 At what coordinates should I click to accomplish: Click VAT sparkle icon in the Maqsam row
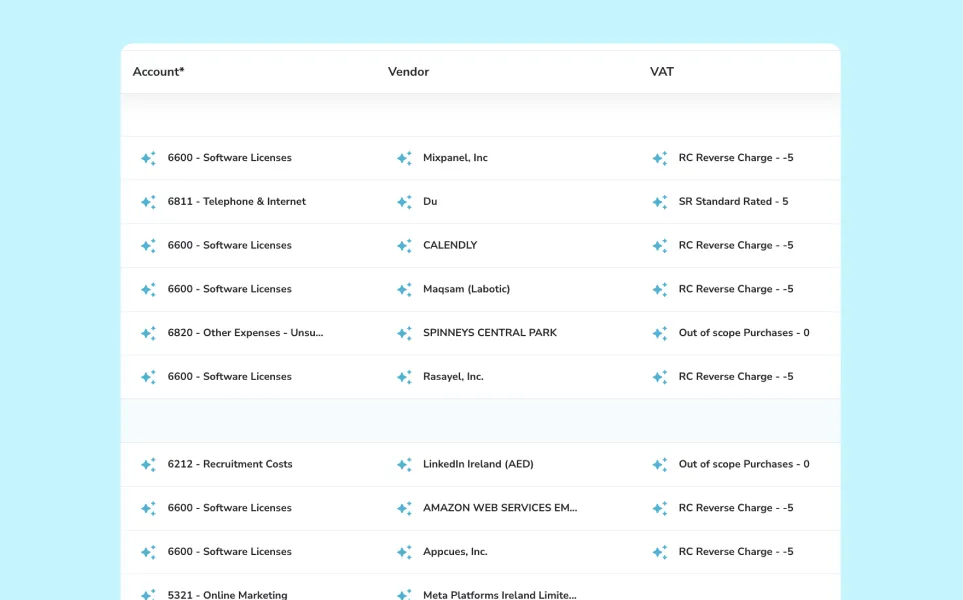(660, 289)
